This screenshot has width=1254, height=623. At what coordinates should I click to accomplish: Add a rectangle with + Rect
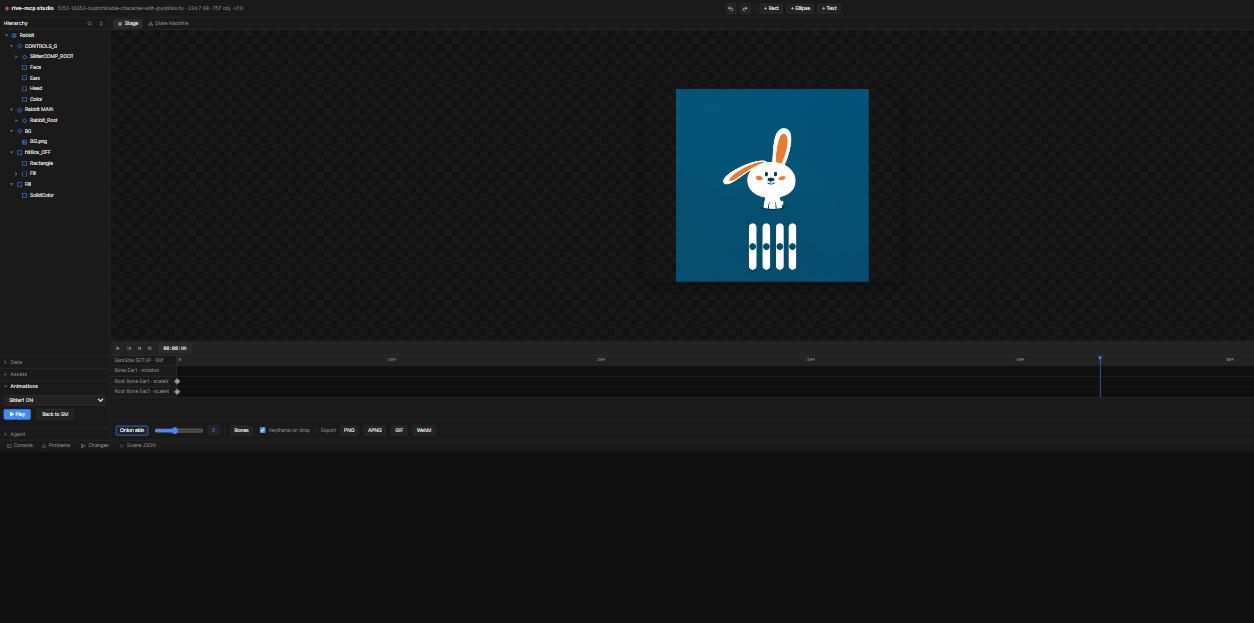771,8
